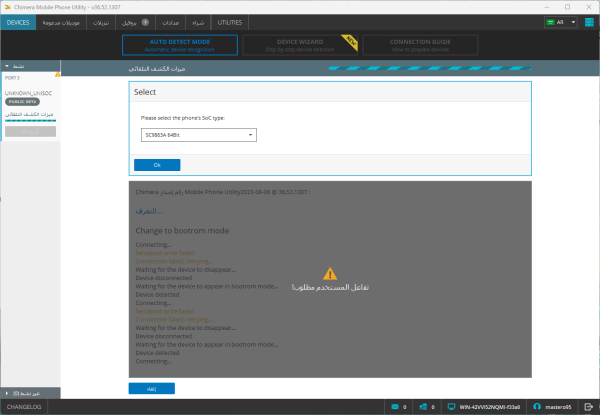Open the AR language dropdown
600x415 pixels.
(561, 22)
